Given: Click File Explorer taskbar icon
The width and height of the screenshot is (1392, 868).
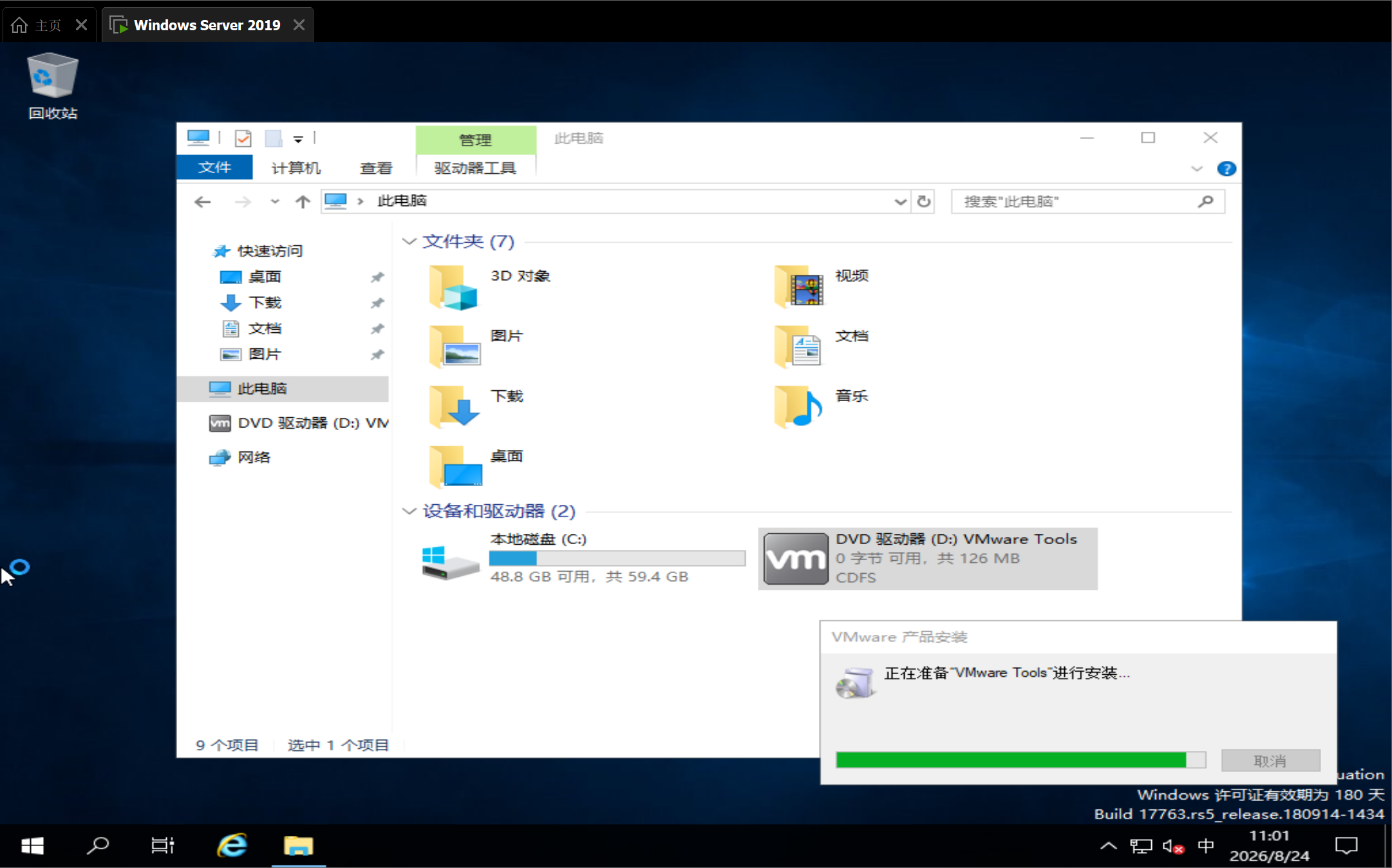Looking at the screenshot, I should pyautogui.click(x=299, y=846).
